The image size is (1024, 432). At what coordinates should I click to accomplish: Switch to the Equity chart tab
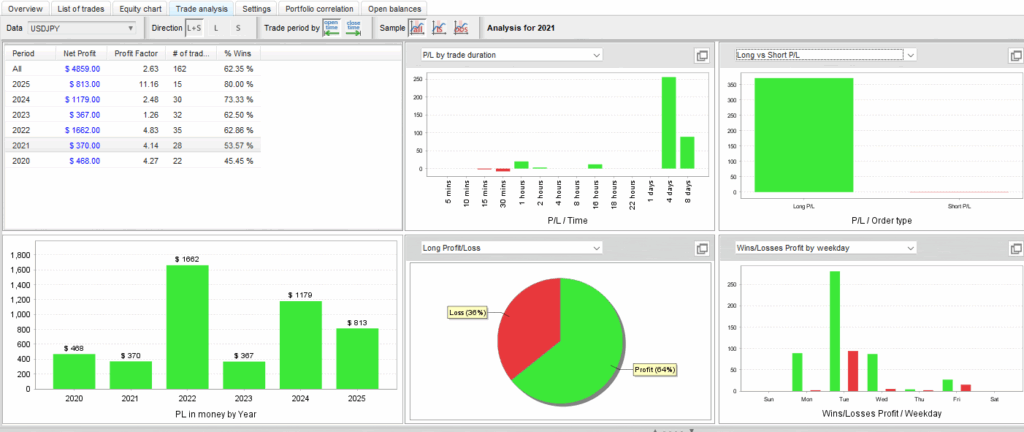click(138, 8)
